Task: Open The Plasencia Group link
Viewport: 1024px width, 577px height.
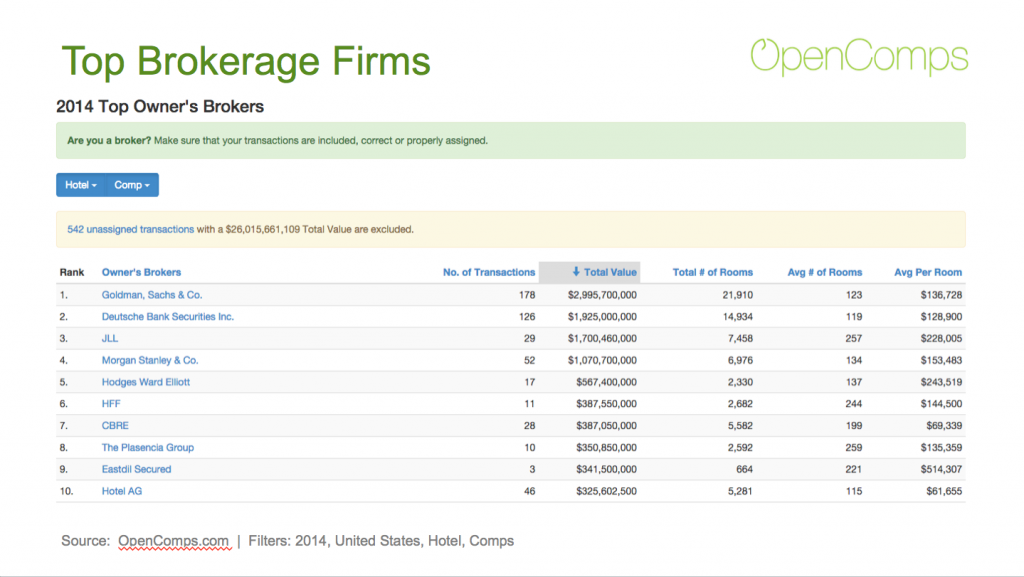Action: pyautogui.click(x=148, y=448)
